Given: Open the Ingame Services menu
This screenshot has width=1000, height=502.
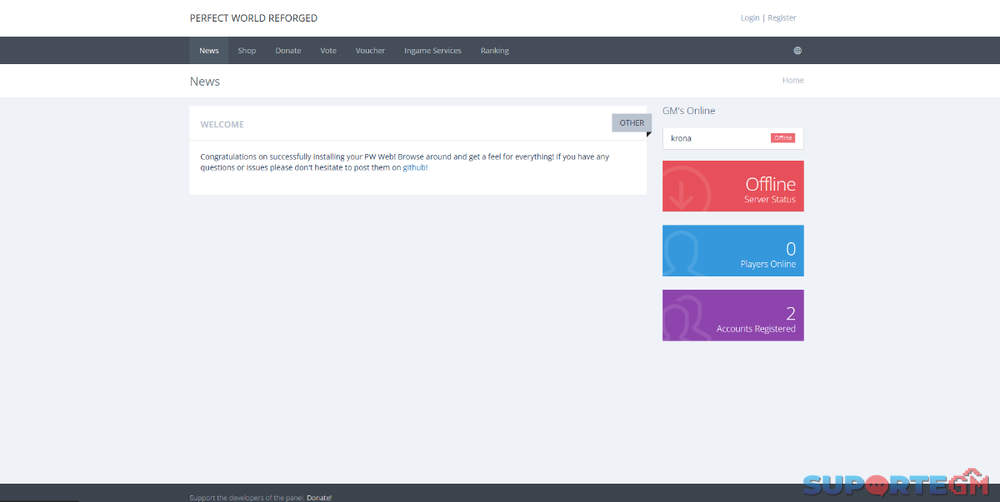Looking at the screenshot, I should tap(432, 51).
